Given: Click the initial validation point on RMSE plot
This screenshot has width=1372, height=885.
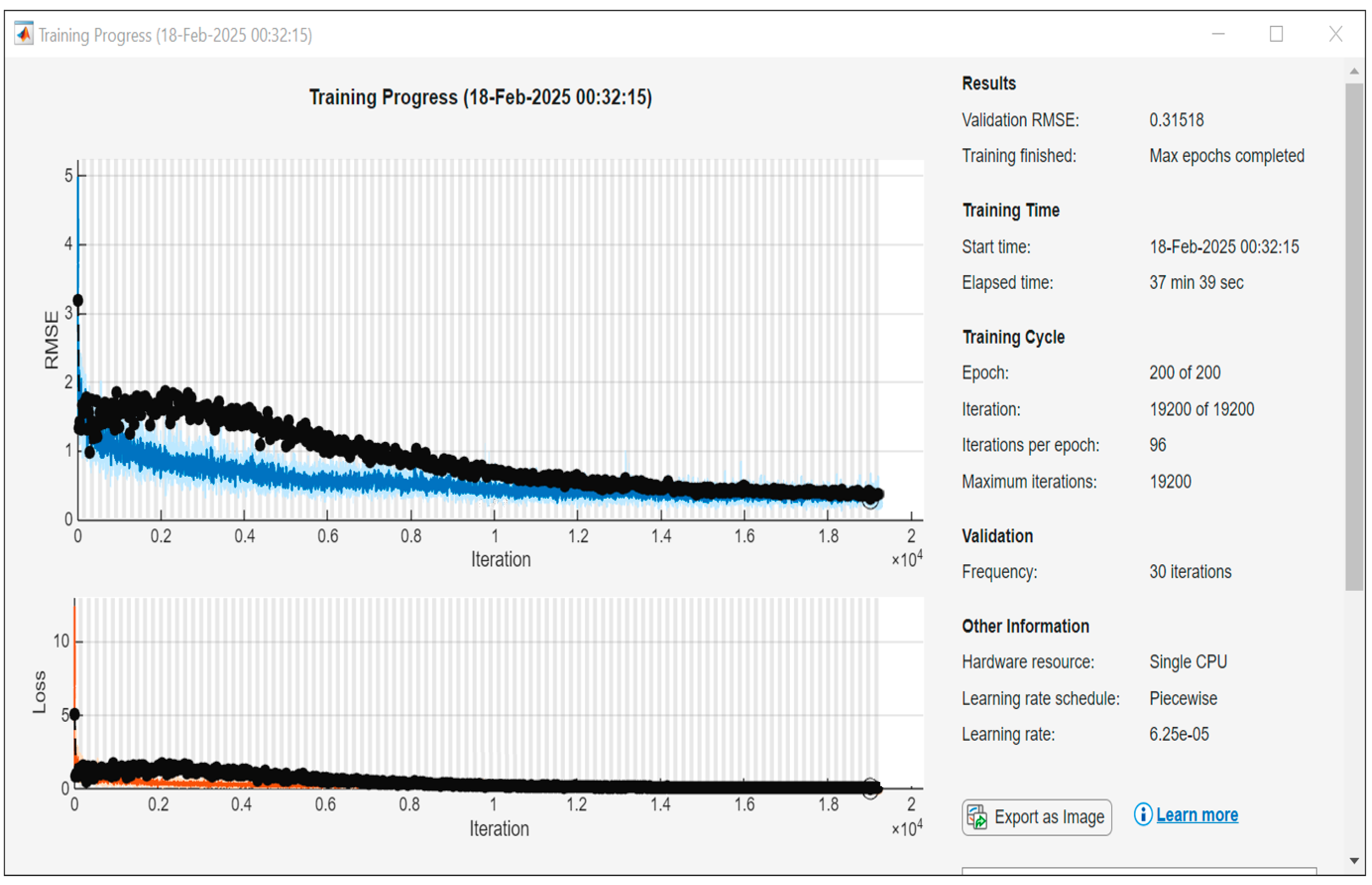Looking at the screenshot, I should click(77, 300).
